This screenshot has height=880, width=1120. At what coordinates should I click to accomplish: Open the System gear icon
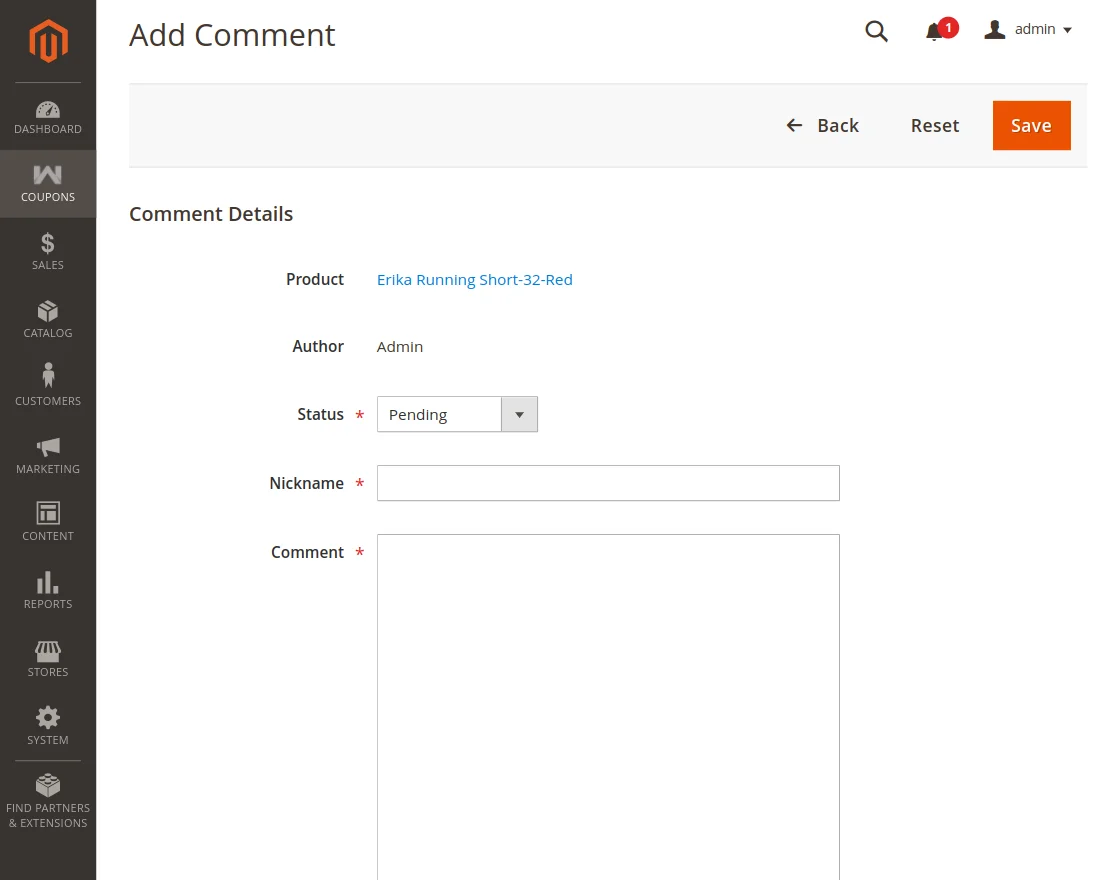(48, 718)
